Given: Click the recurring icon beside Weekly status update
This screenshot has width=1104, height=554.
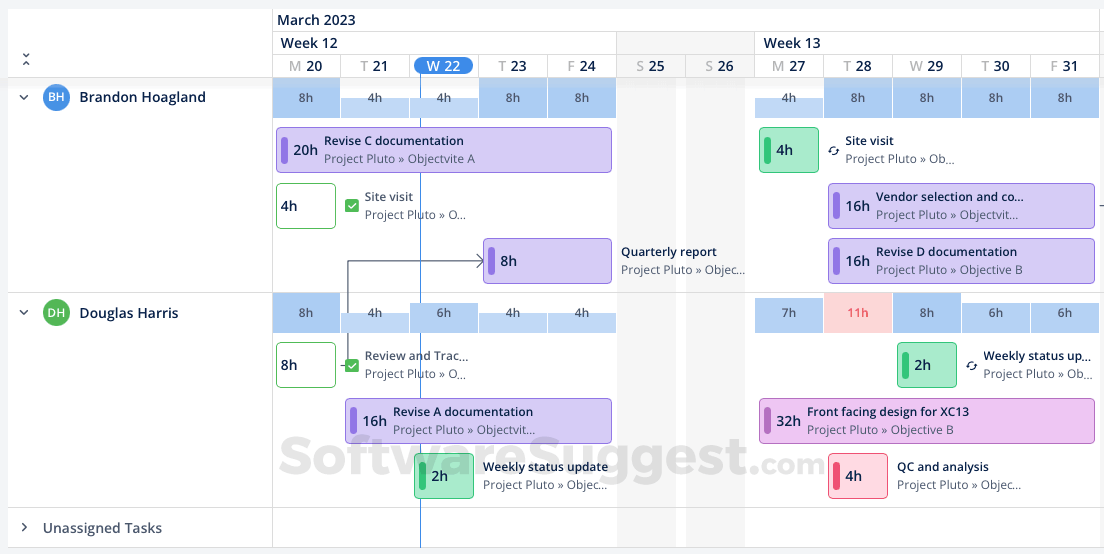Looking at the screenshot, I should (x=972, y=366).
